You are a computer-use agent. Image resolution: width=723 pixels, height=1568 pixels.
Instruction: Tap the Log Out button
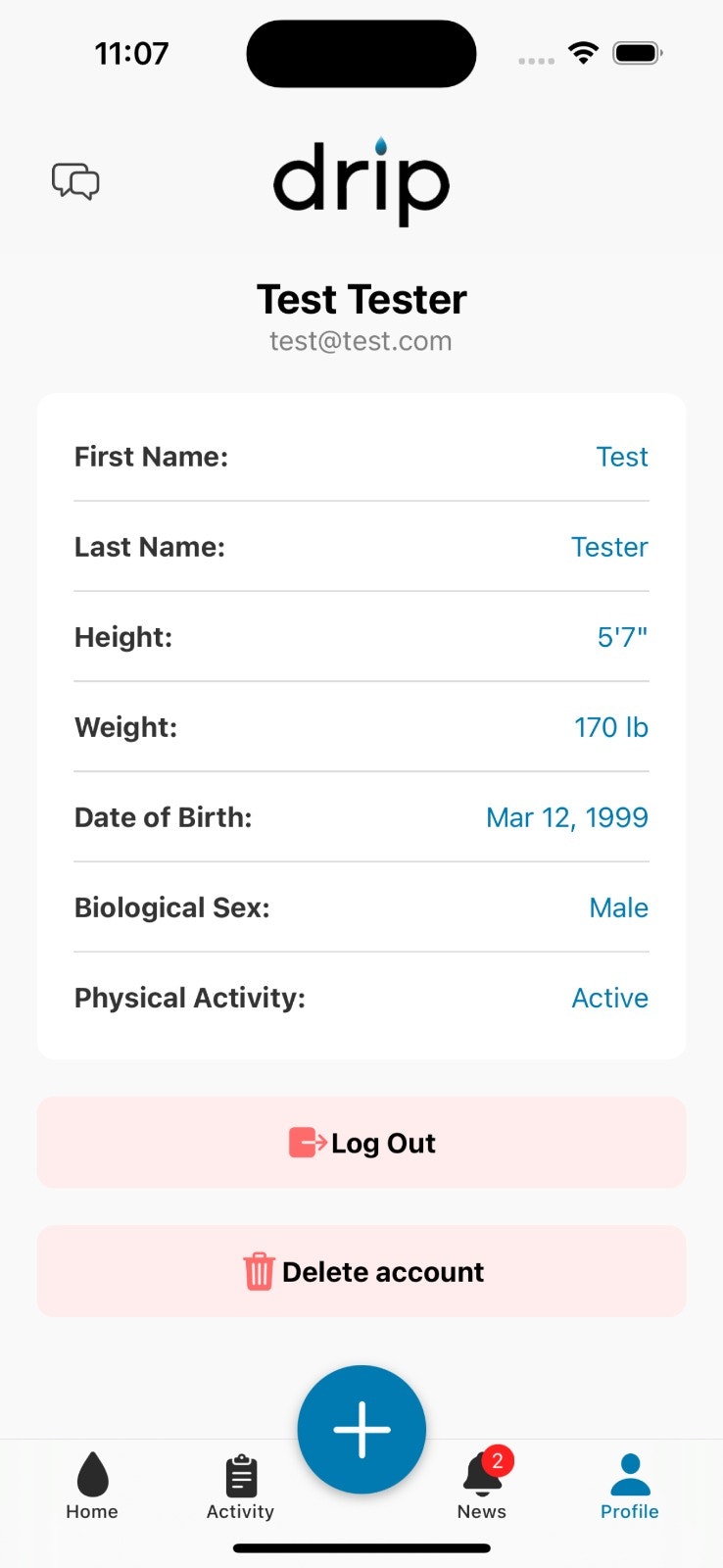pos(361,1143)
